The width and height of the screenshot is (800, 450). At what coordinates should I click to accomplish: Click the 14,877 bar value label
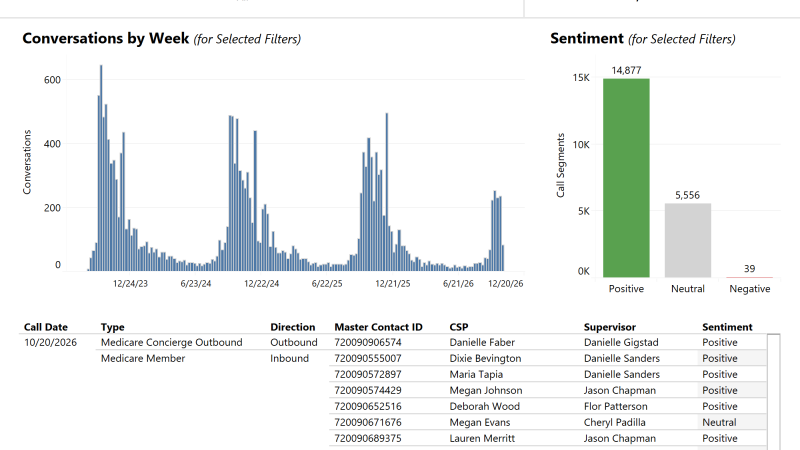pos(626,70)
